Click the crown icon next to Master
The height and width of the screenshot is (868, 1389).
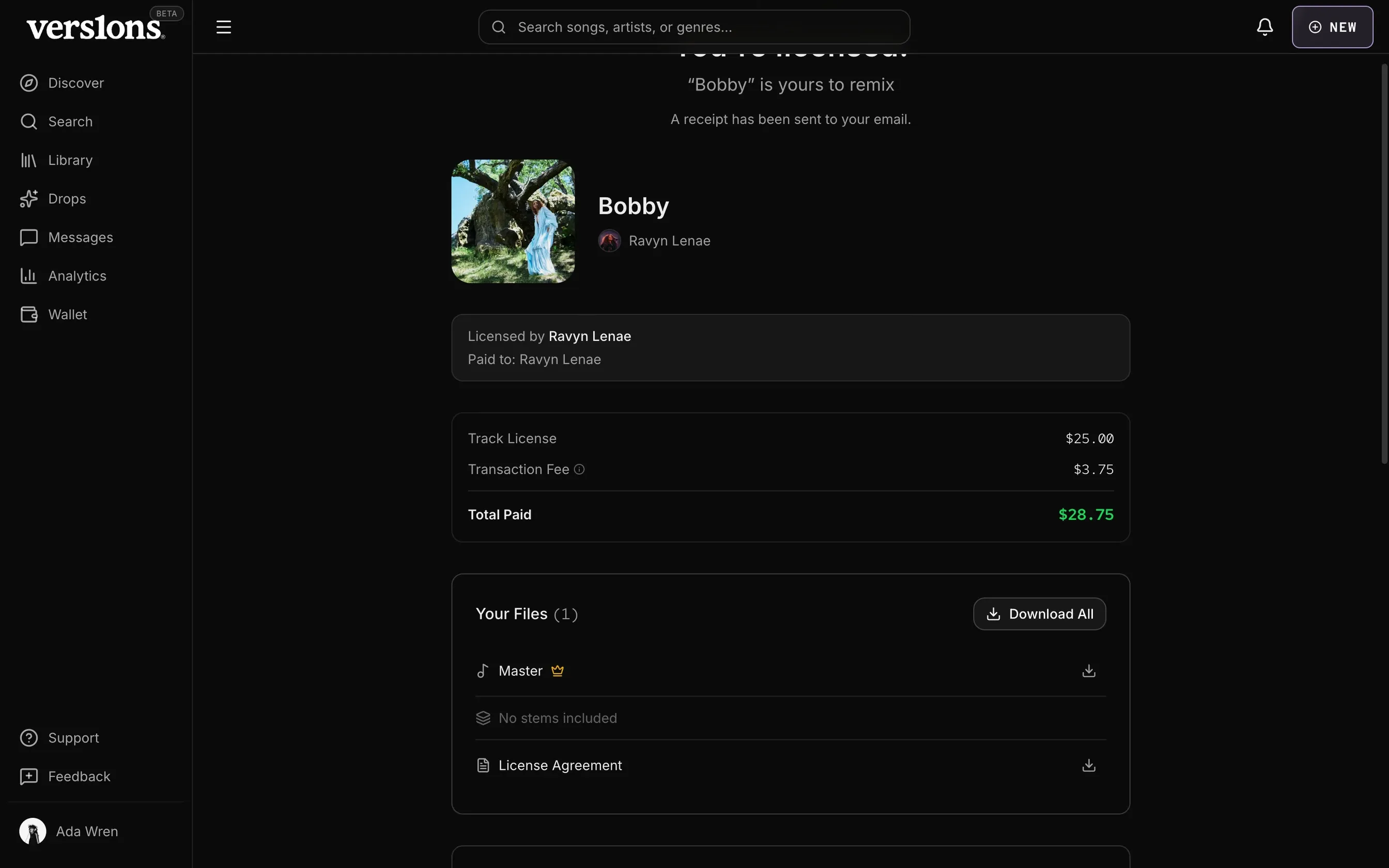point(558,671)
